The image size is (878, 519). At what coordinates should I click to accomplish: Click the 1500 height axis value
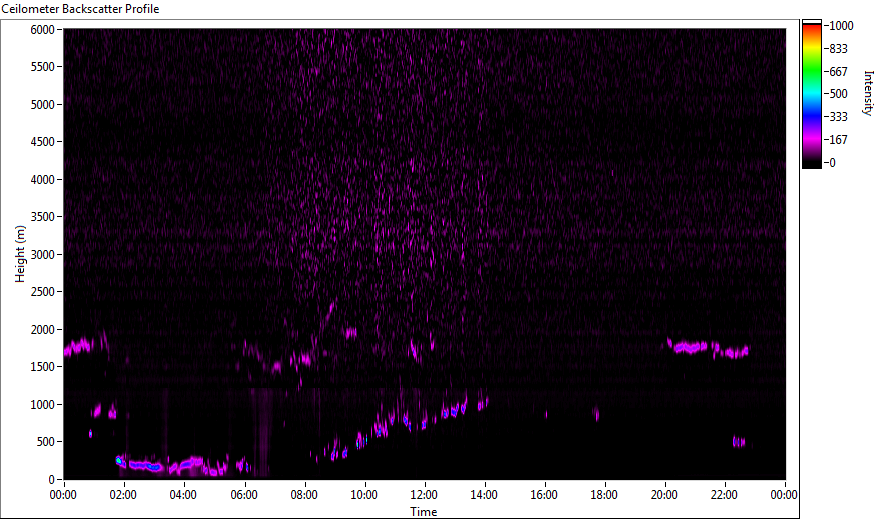coord(43,367)
